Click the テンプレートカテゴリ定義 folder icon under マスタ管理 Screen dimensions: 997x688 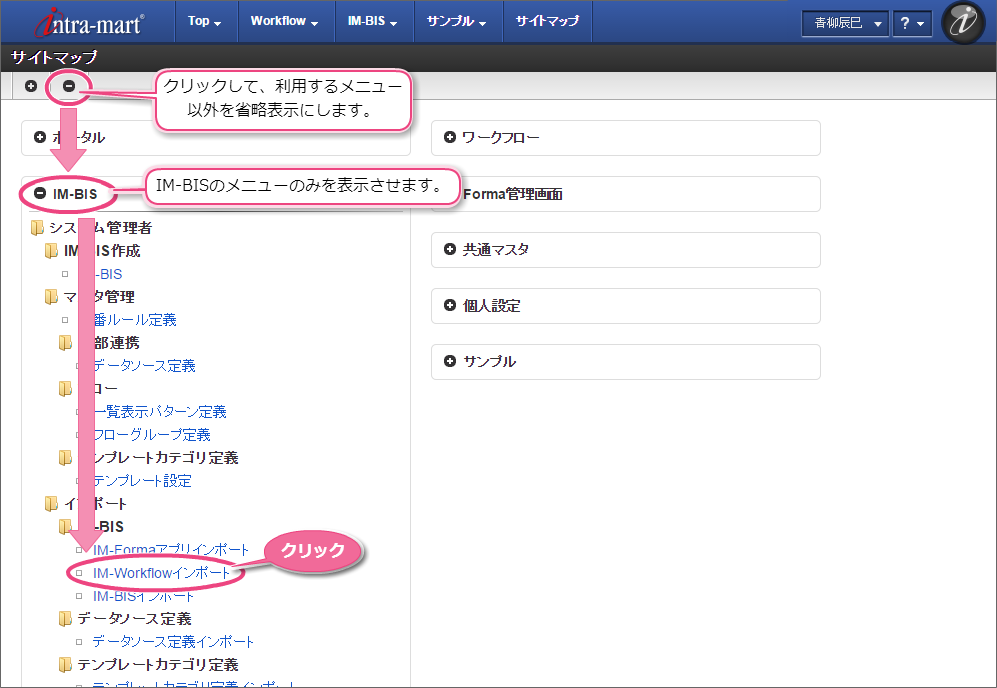click(x=65, y=457)
